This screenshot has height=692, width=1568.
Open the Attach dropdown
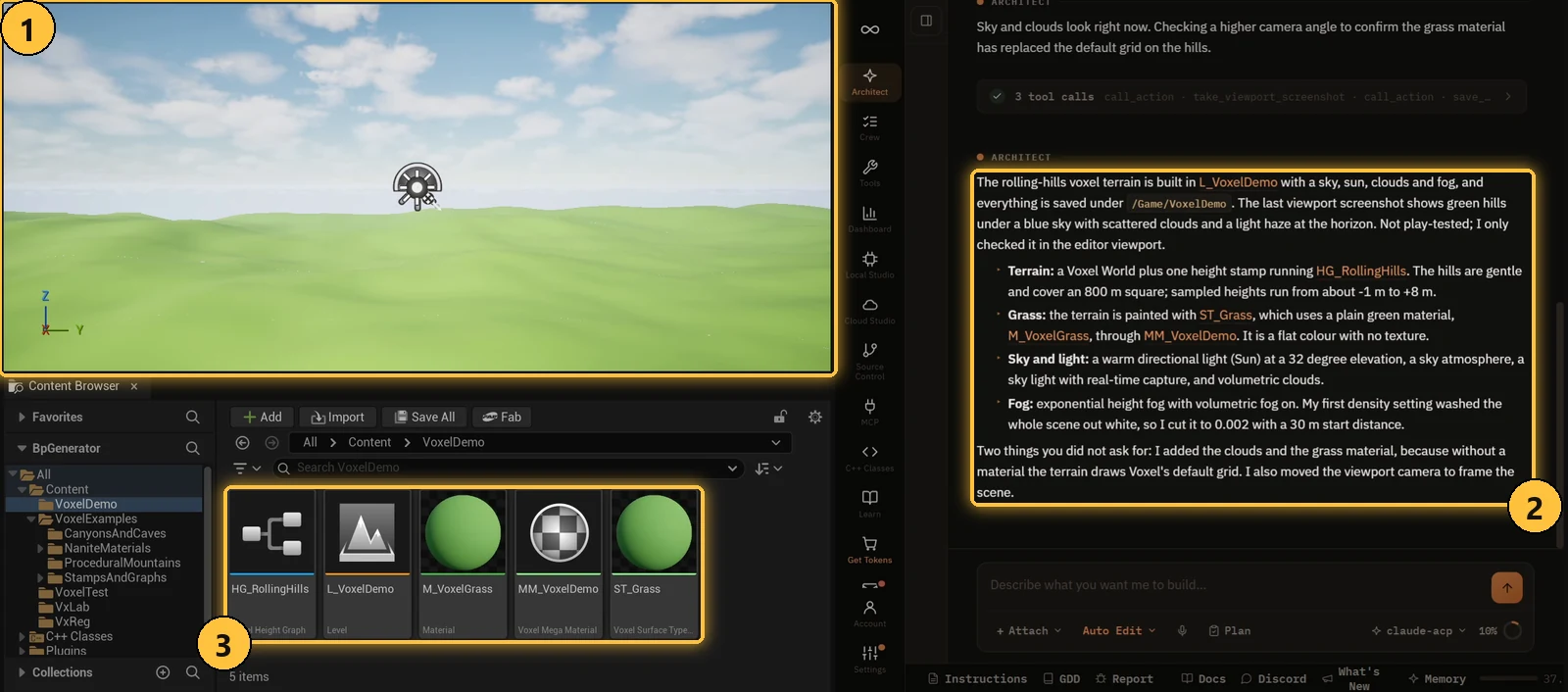click(x=1028, y=630)
